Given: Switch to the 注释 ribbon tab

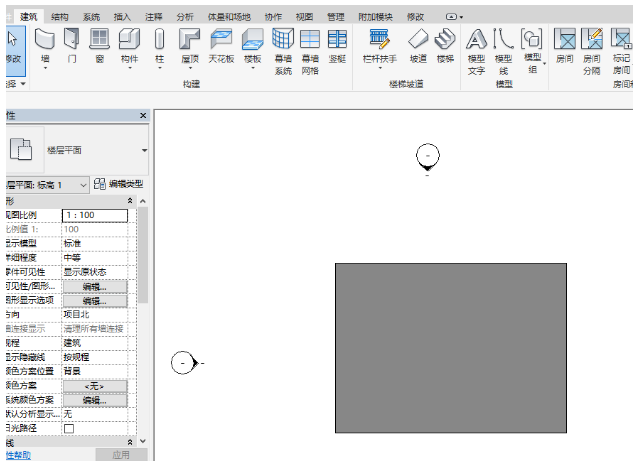Looking at the screenshot, I should pyautogui.click(x=153, y=17).
